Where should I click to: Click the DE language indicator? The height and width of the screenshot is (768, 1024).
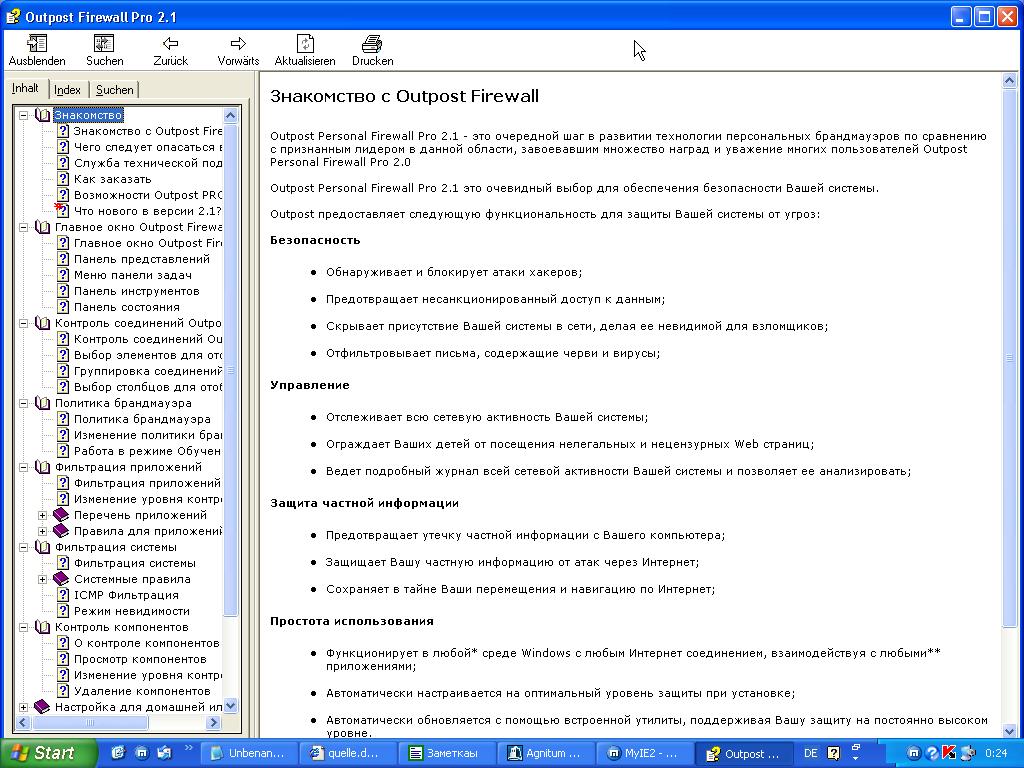coord(810,754)
